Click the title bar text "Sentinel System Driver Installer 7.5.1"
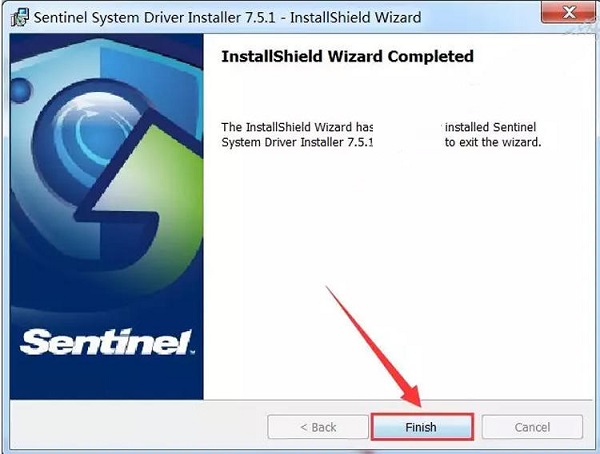Screen dimensions: 600x454 point(155,18)
